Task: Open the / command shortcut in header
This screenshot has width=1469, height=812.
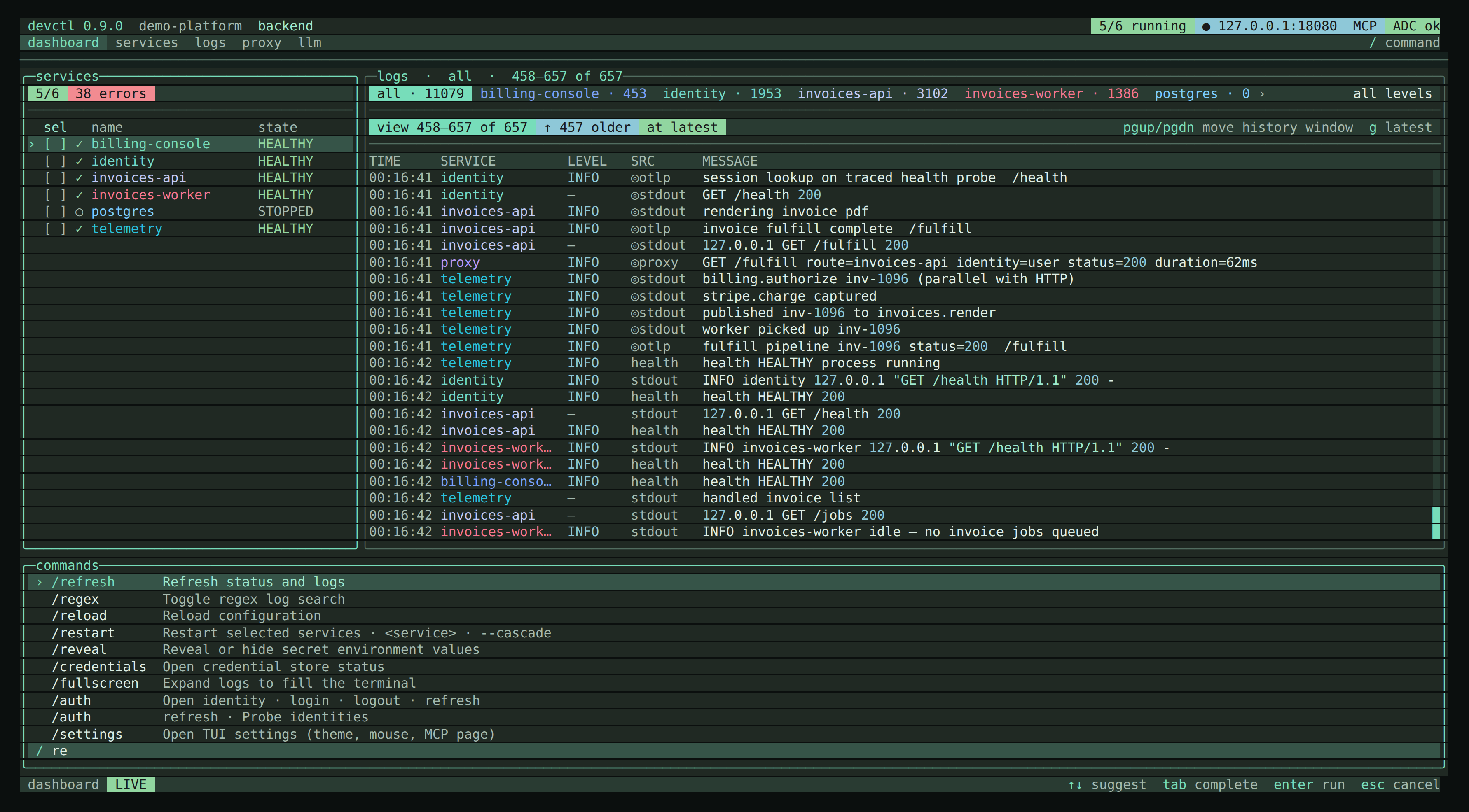Action: click(x=1404, y=43)
